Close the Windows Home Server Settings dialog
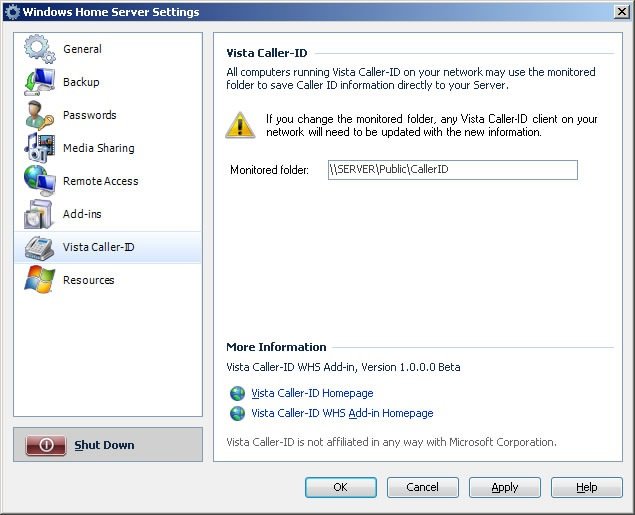 (x=622, y=12)
